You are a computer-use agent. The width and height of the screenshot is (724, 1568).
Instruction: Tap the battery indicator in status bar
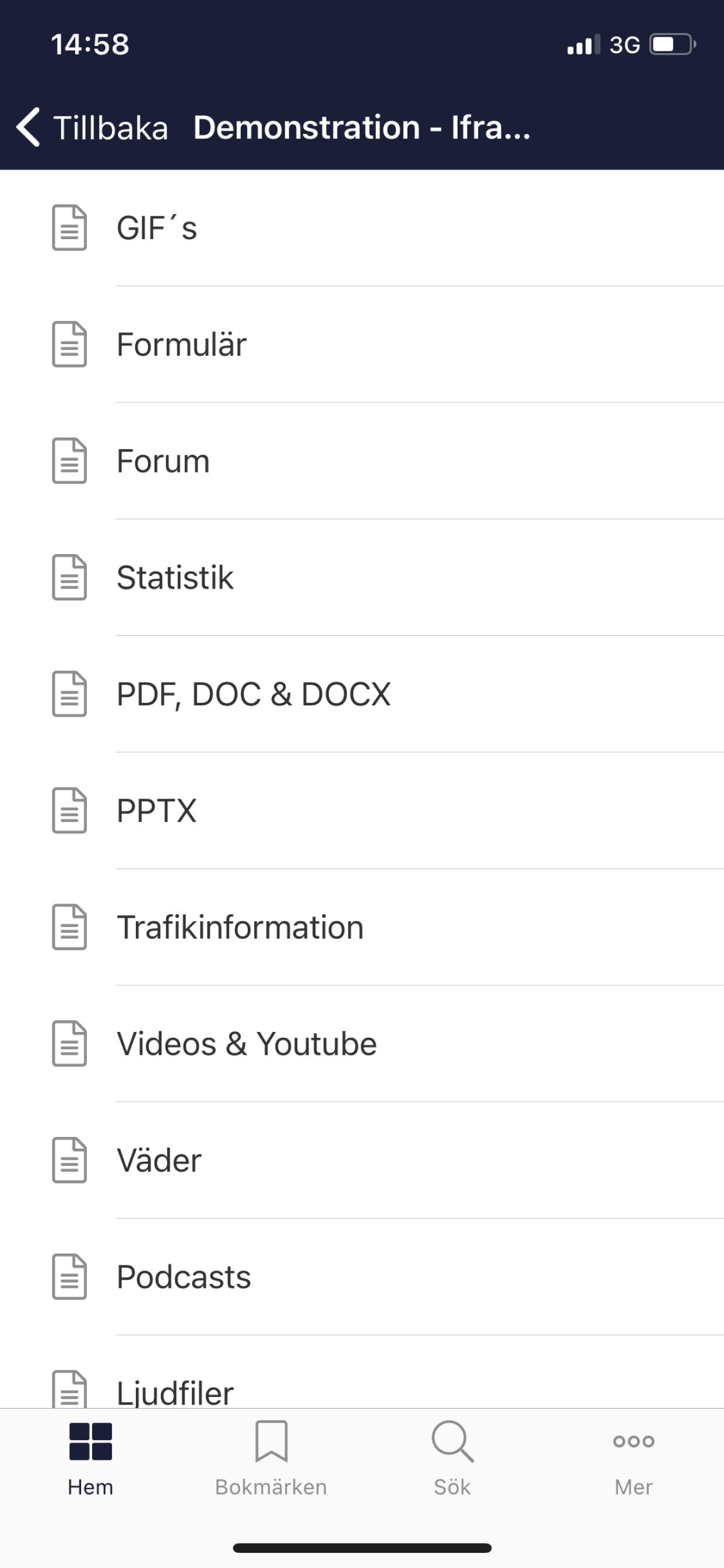tap(673, 44)
